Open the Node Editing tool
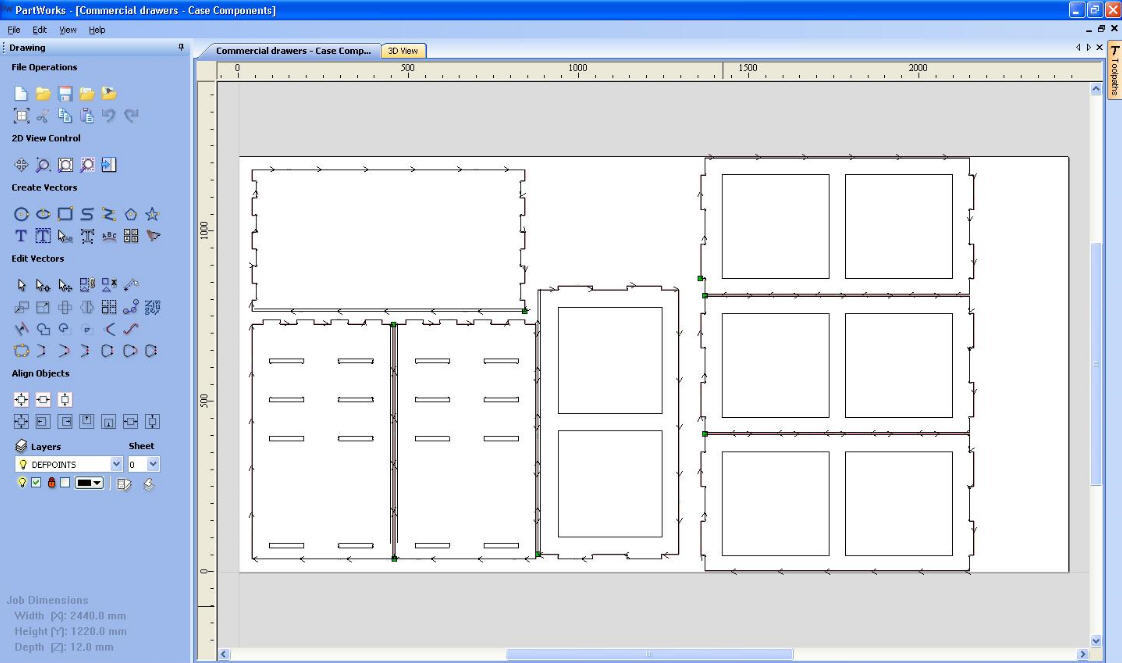Image resolution: width=1122 pixels, height=663 pixels. 42,284
